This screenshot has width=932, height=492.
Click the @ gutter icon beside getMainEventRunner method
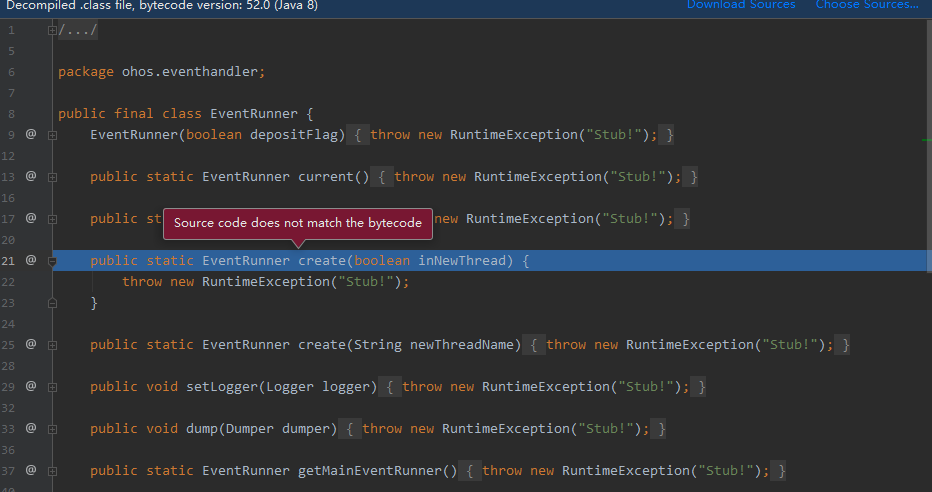31,470
